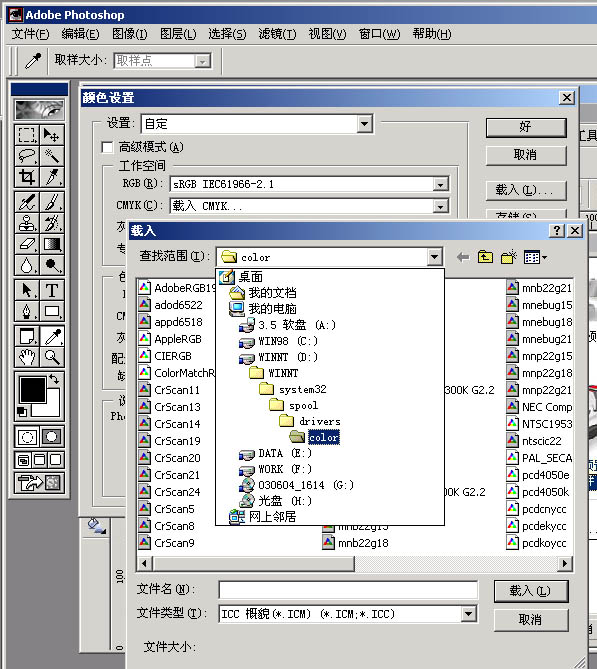Go up one folder level
597x669 pixels.
485,257
